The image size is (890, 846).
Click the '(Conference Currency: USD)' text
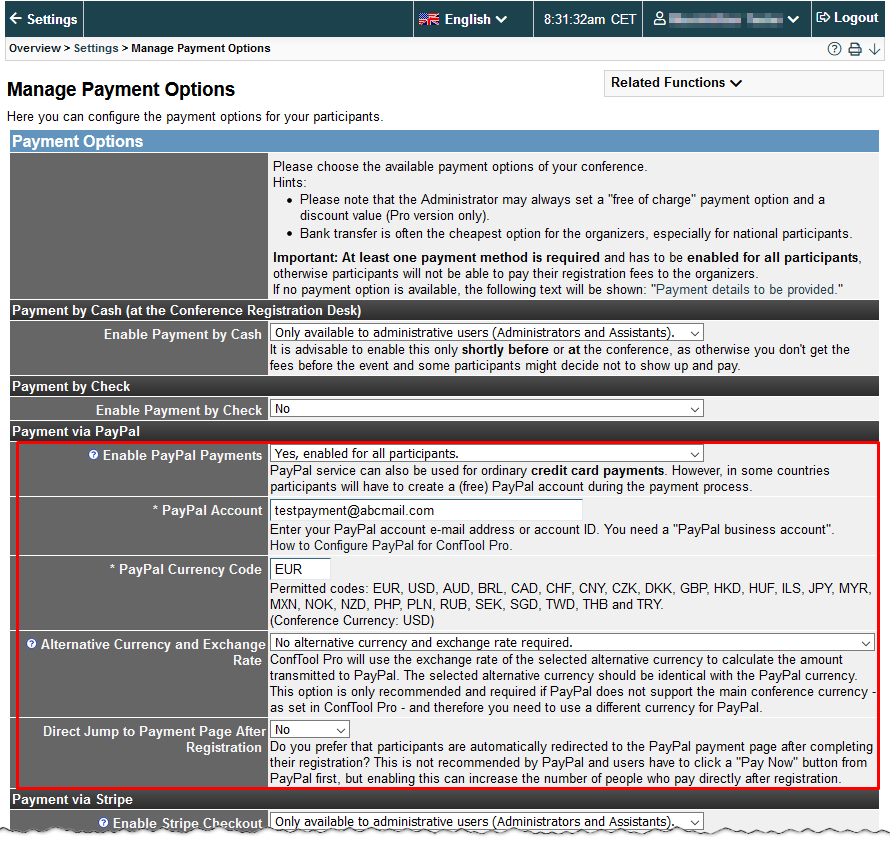(352, 621)
